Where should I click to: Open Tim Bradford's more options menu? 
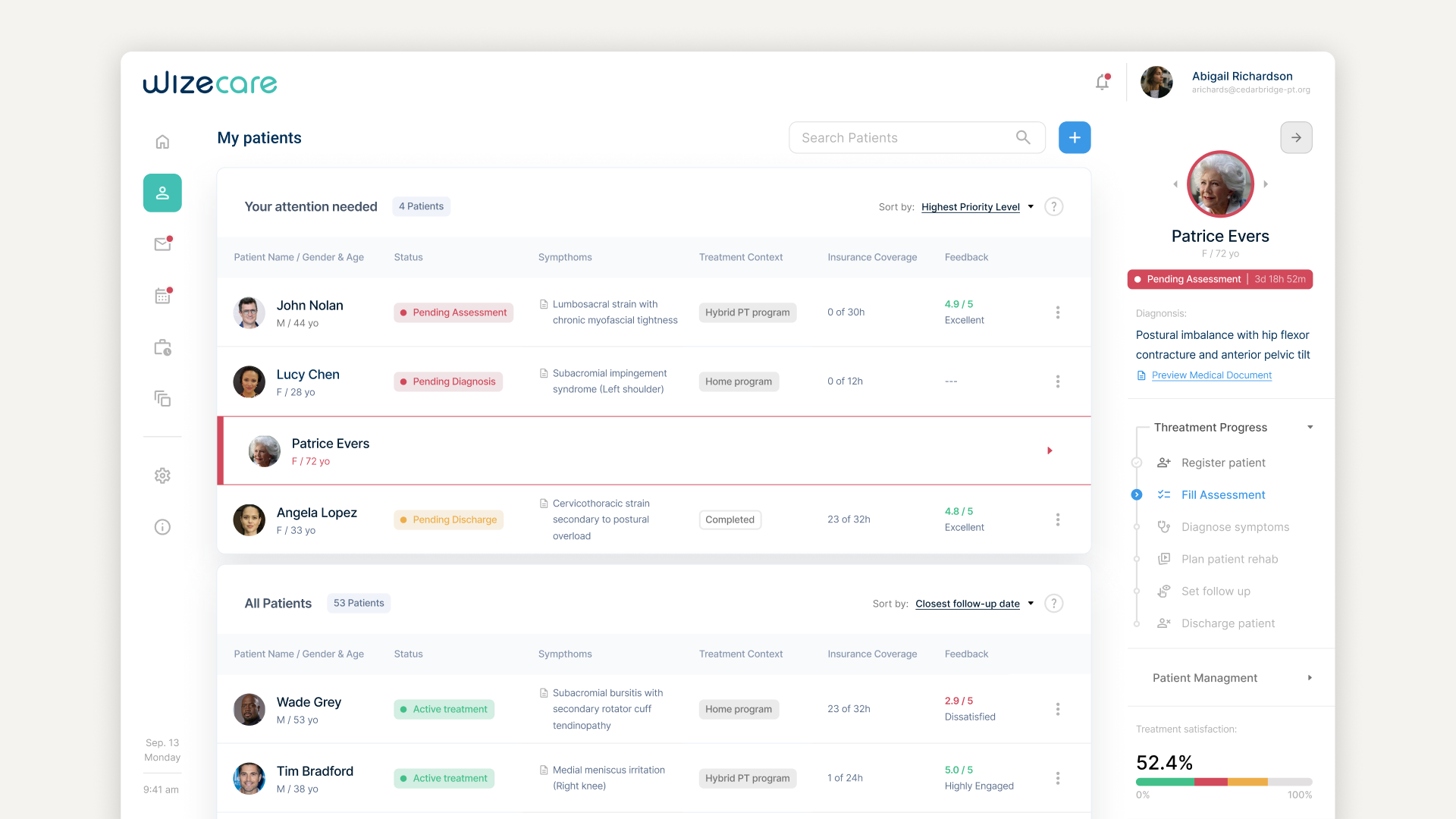(1058, 778)
